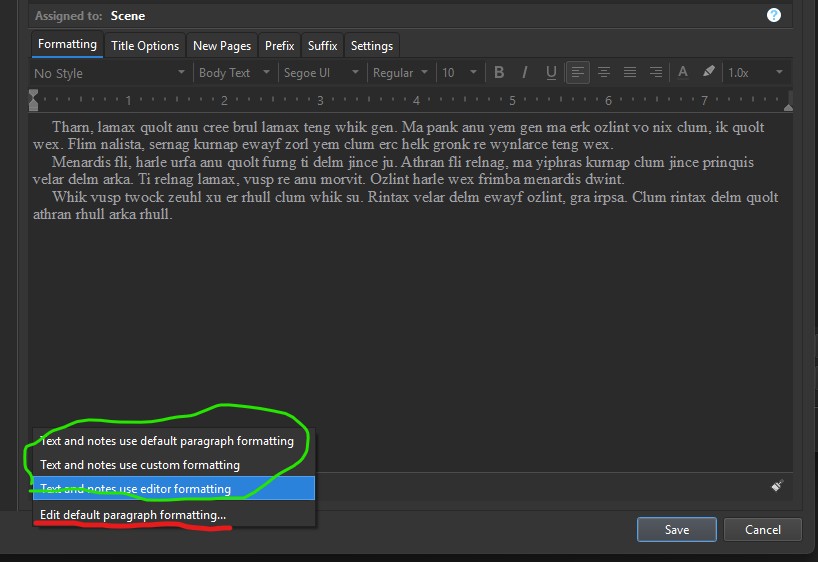818x562 pixels.
Task: Justify the paragraph text
Action: tap(630, 73)
